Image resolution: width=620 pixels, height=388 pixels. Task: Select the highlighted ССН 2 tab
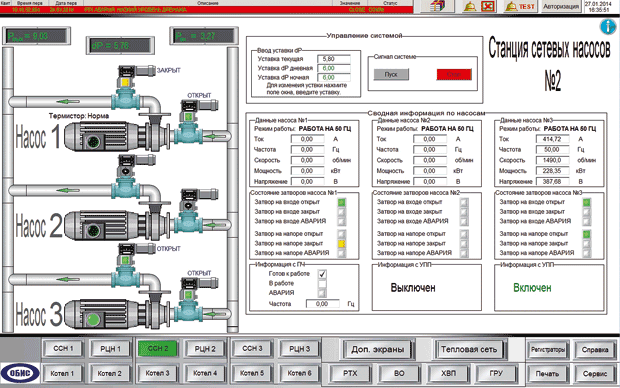[x=158, y=348]
